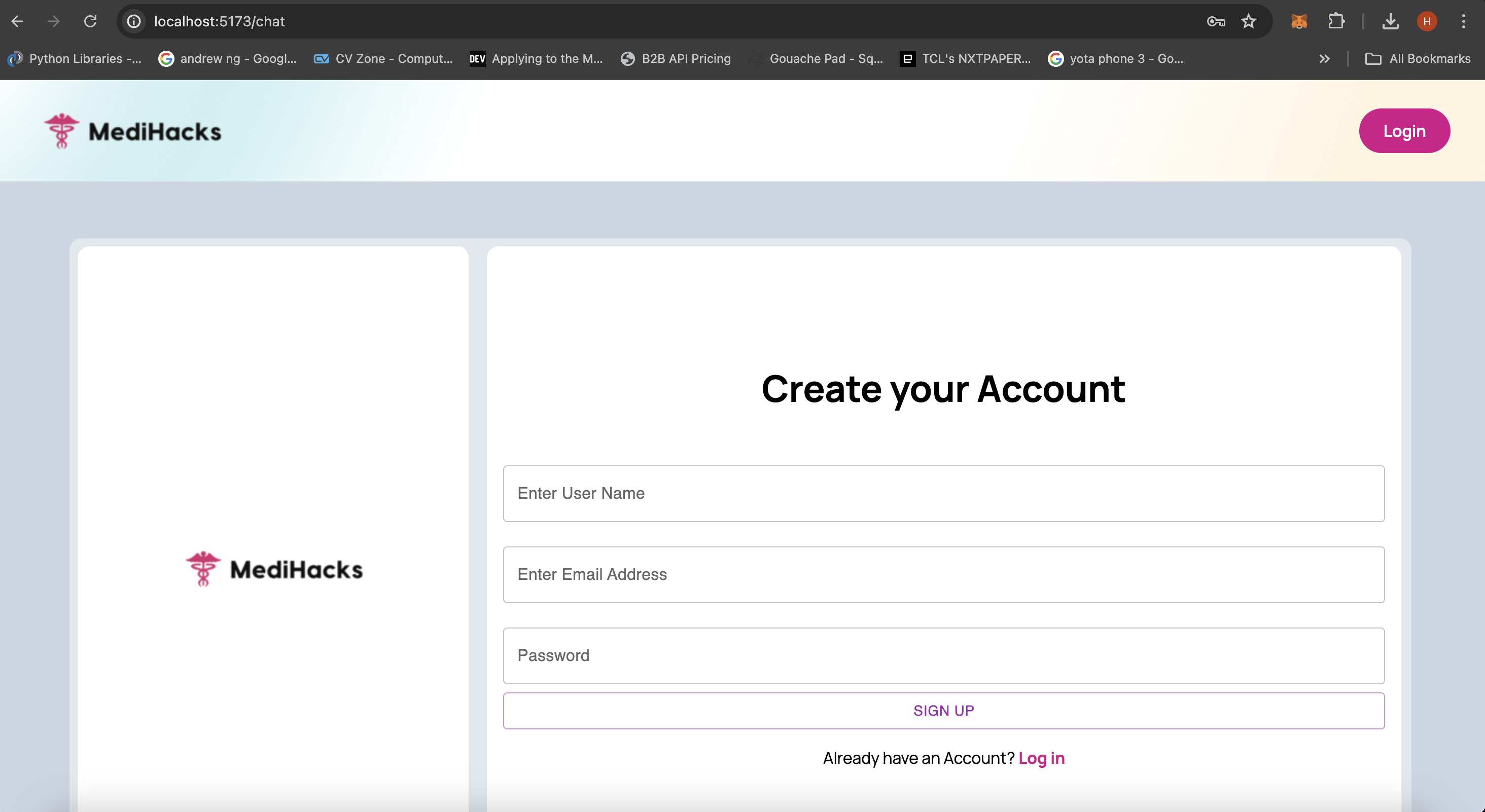Click the pink Login button
This screenshot has height=812, width=1485.
[x=1404, y=131]
